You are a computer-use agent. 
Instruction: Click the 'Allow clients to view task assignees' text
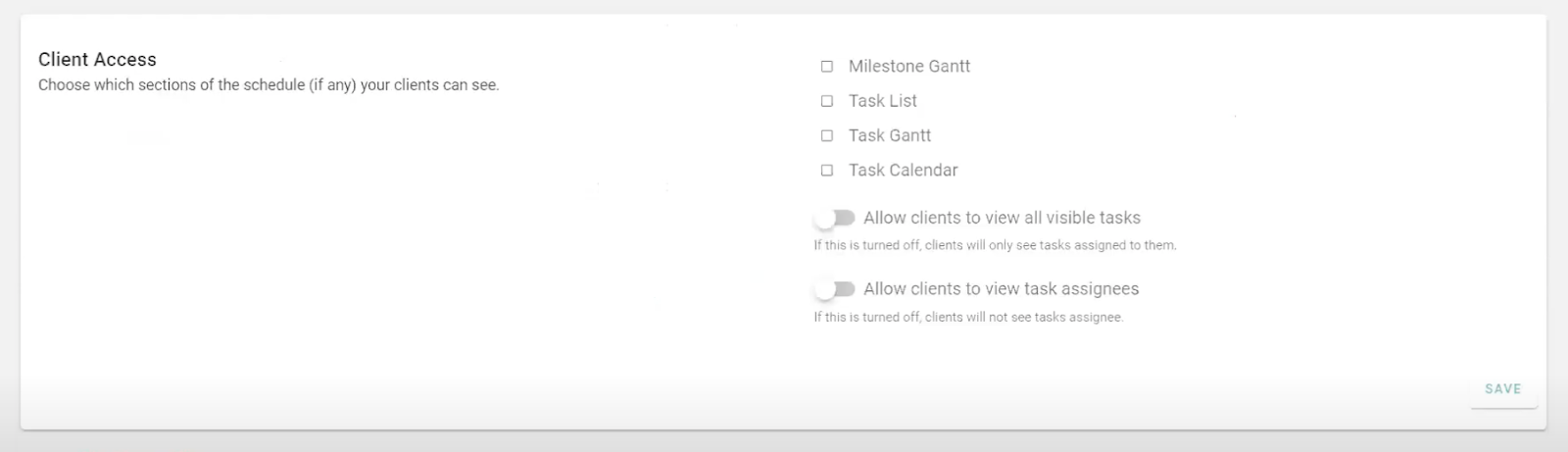tap(1001, 289)
